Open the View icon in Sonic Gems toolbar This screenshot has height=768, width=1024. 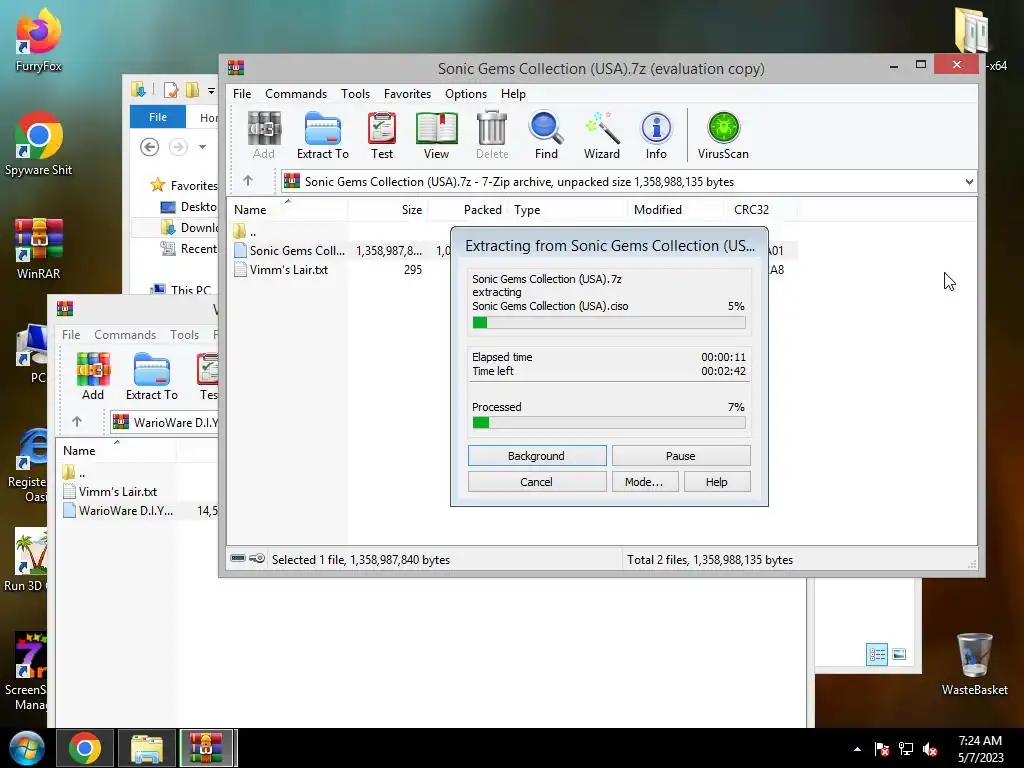(x=436, y=135)
